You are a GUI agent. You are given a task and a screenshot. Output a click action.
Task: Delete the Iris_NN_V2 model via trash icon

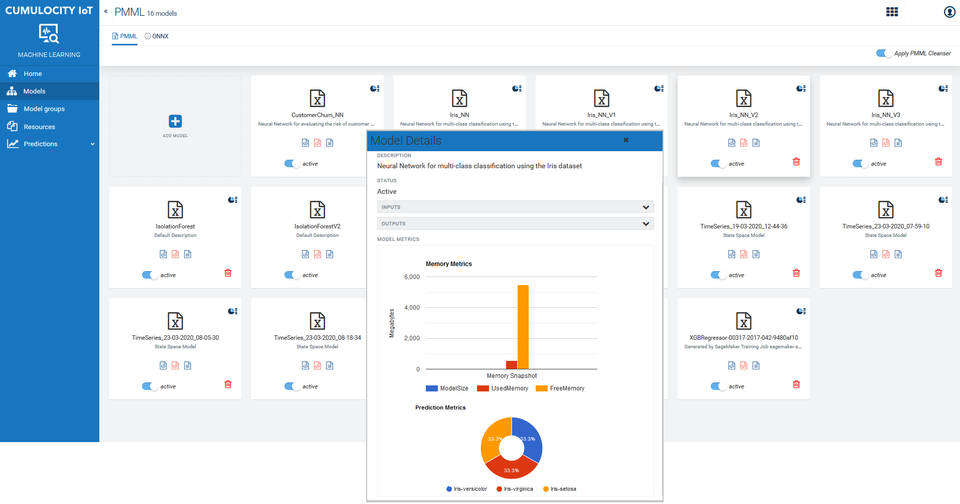pos(796,162)
